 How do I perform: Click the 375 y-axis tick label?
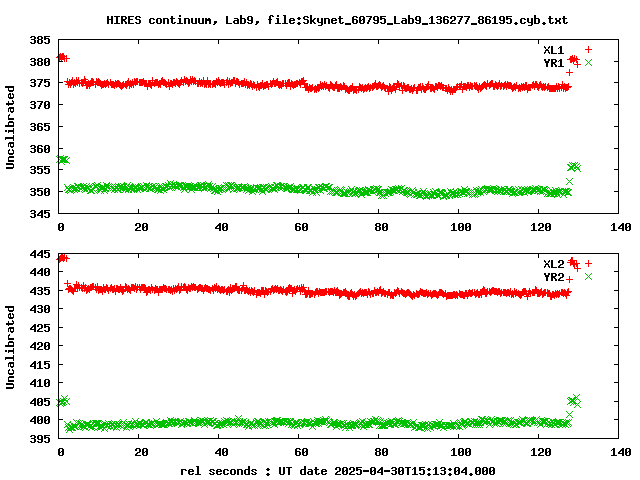40,83
